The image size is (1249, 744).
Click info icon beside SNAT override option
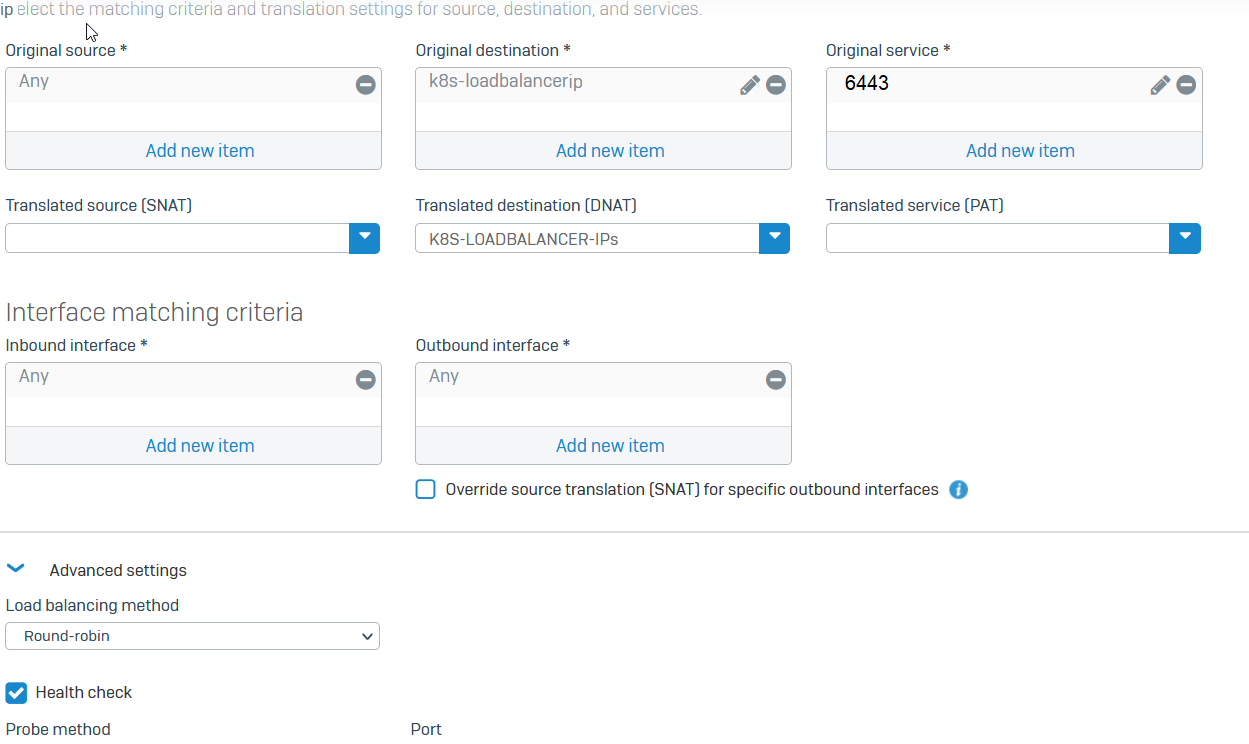point(958,490)
